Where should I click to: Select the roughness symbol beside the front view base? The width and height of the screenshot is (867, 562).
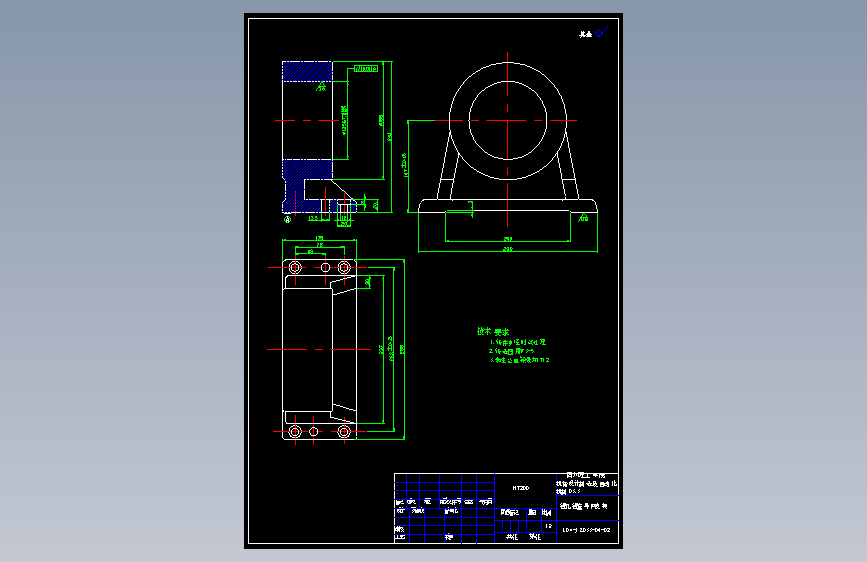click(x=583, y=218)
